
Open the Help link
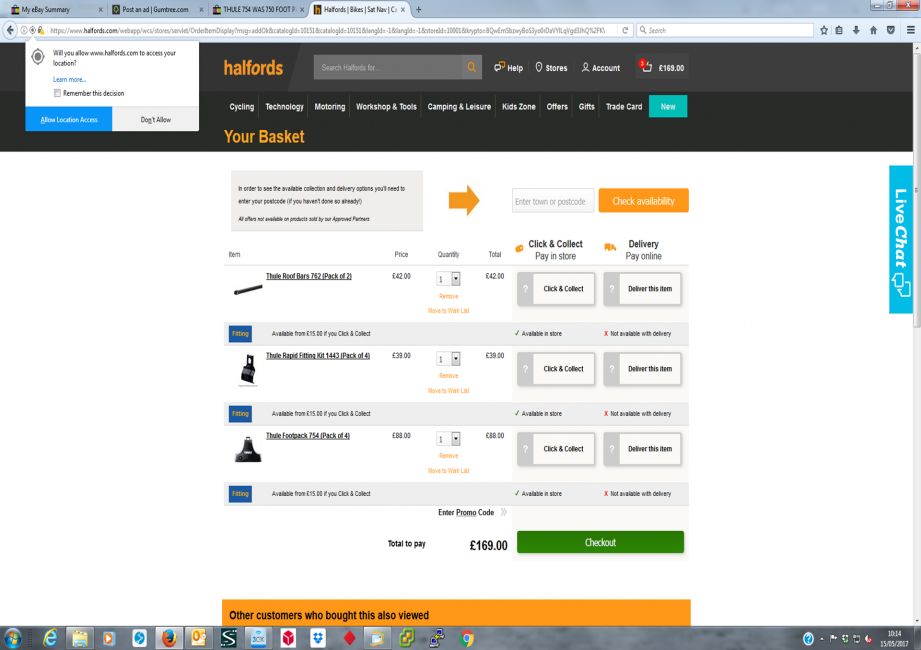coord(508,68)
